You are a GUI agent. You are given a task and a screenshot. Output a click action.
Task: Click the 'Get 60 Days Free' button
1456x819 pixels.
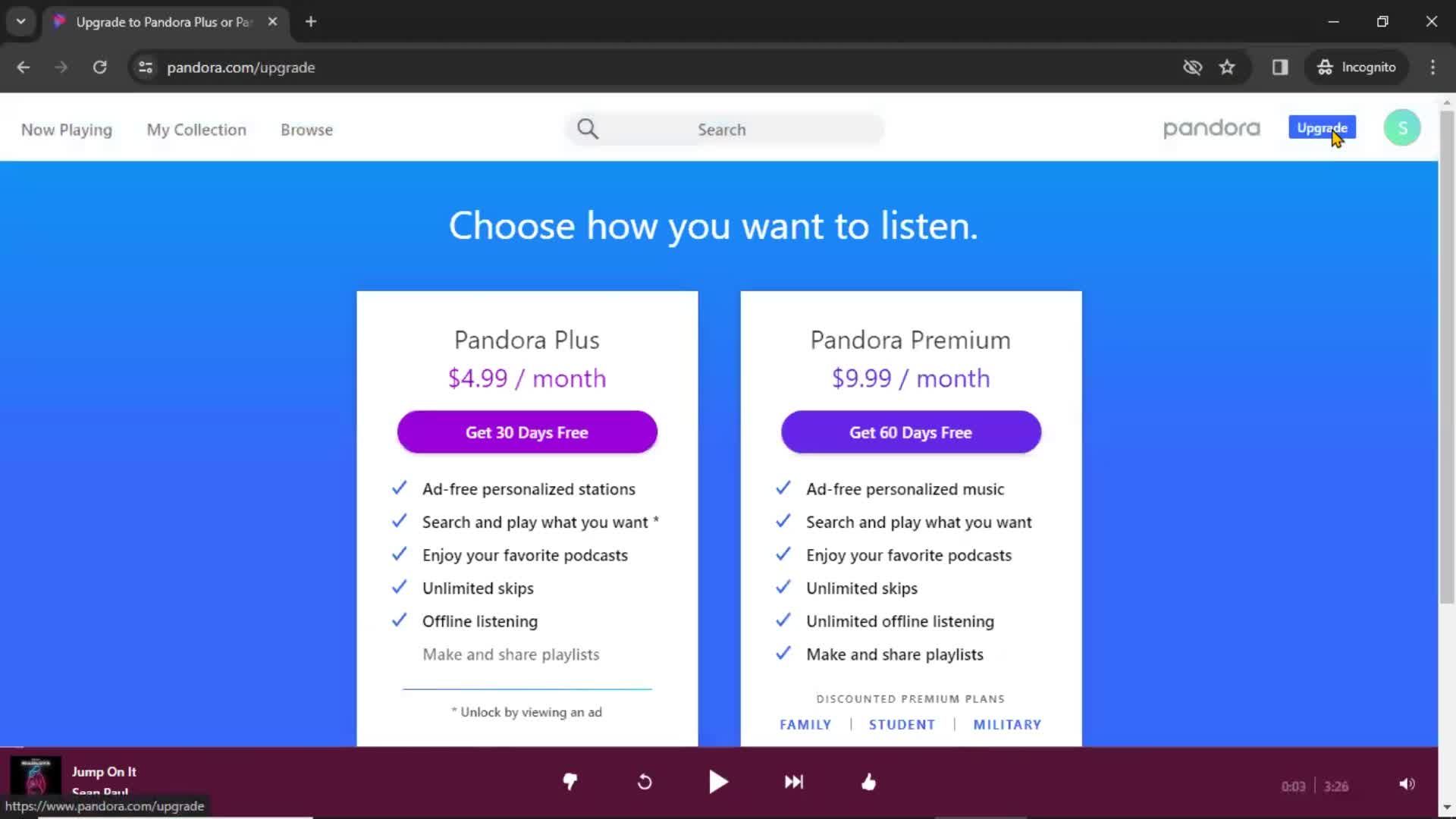tap(910, 432)
